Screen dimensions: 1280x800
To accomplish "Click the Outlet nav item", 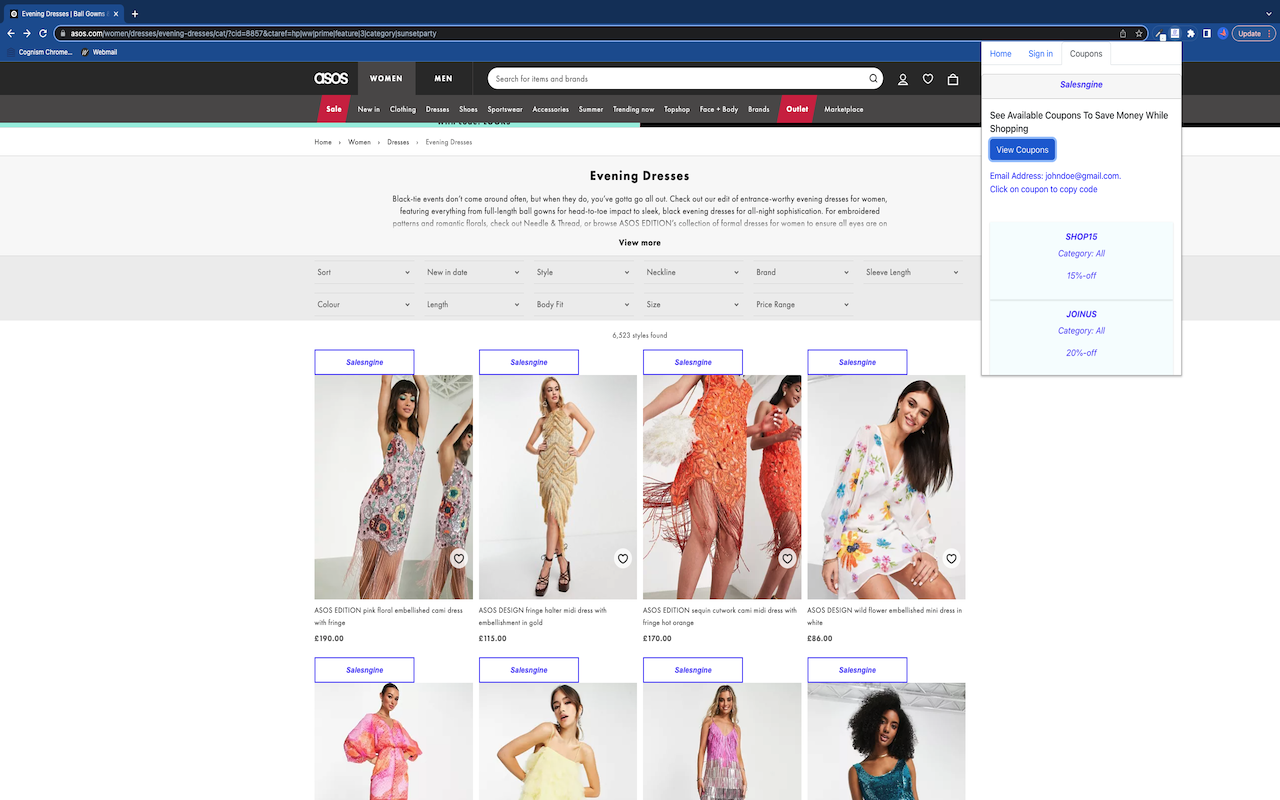I will (797, 109).
